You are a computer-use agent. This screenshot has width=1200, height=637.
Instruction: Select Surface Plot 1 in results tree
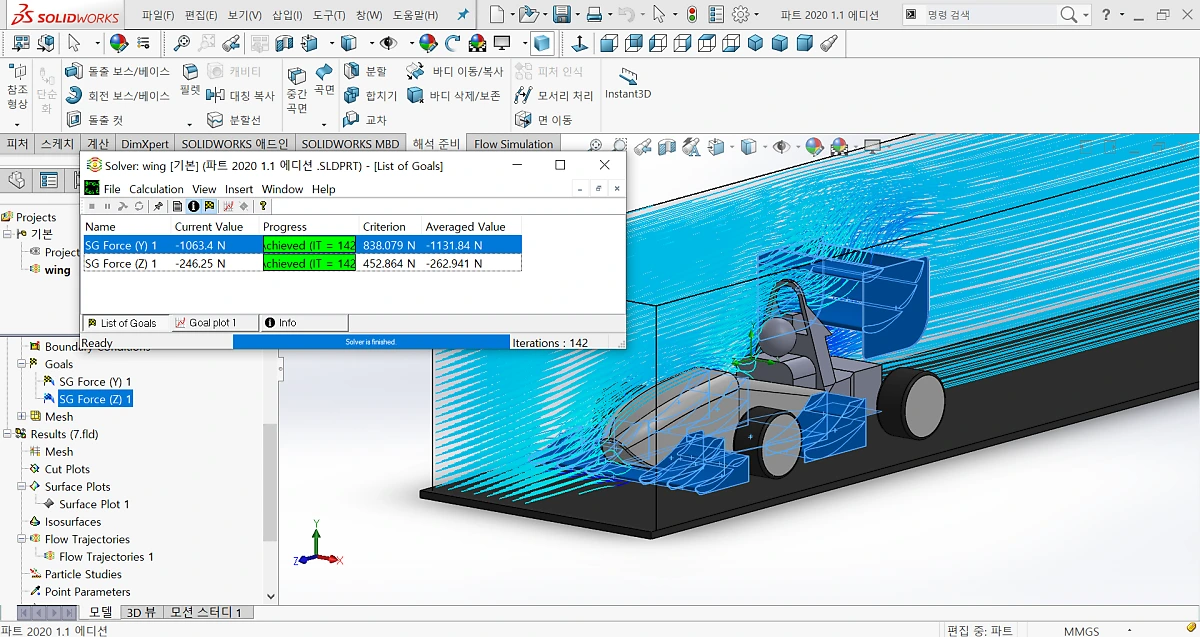point(94,504)
